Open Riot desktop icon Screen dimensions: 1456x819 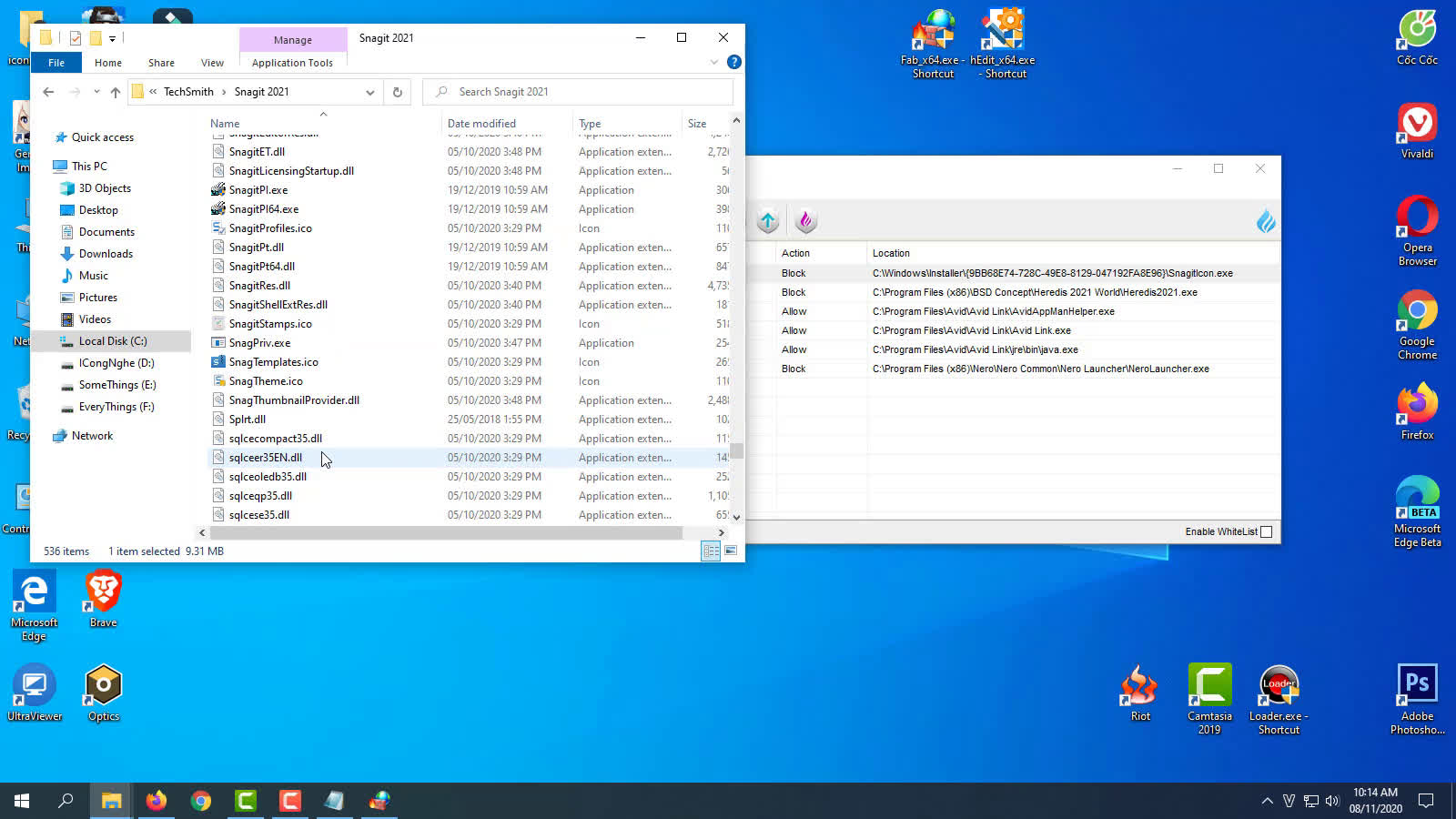pos(1139,693)
